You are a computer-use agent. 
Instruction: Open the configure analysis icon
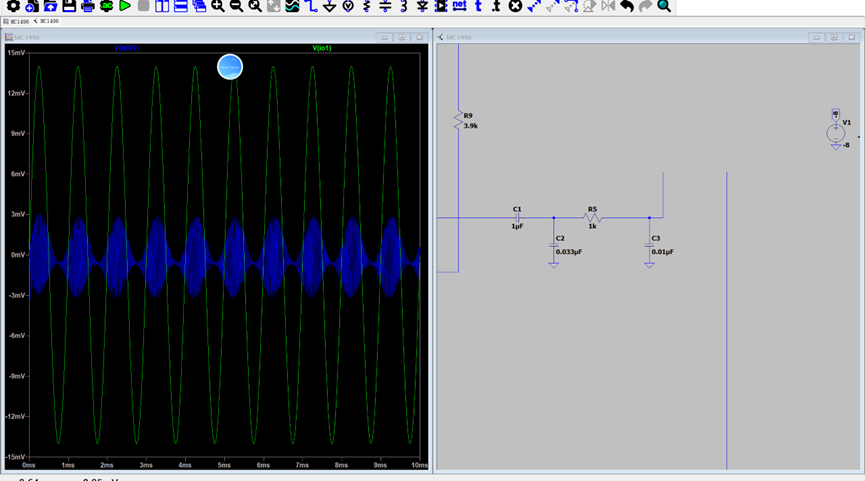(106, 6)
